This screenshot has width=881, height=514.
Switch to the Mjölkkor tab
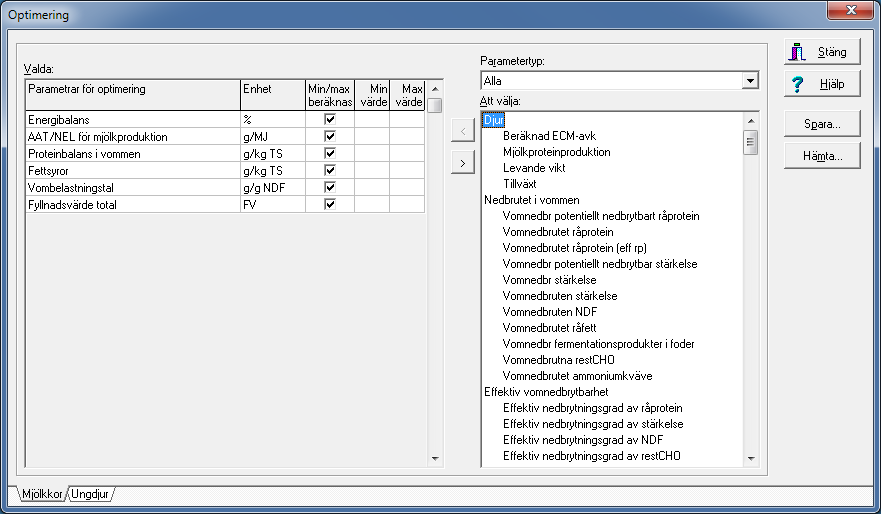(42, 494)
